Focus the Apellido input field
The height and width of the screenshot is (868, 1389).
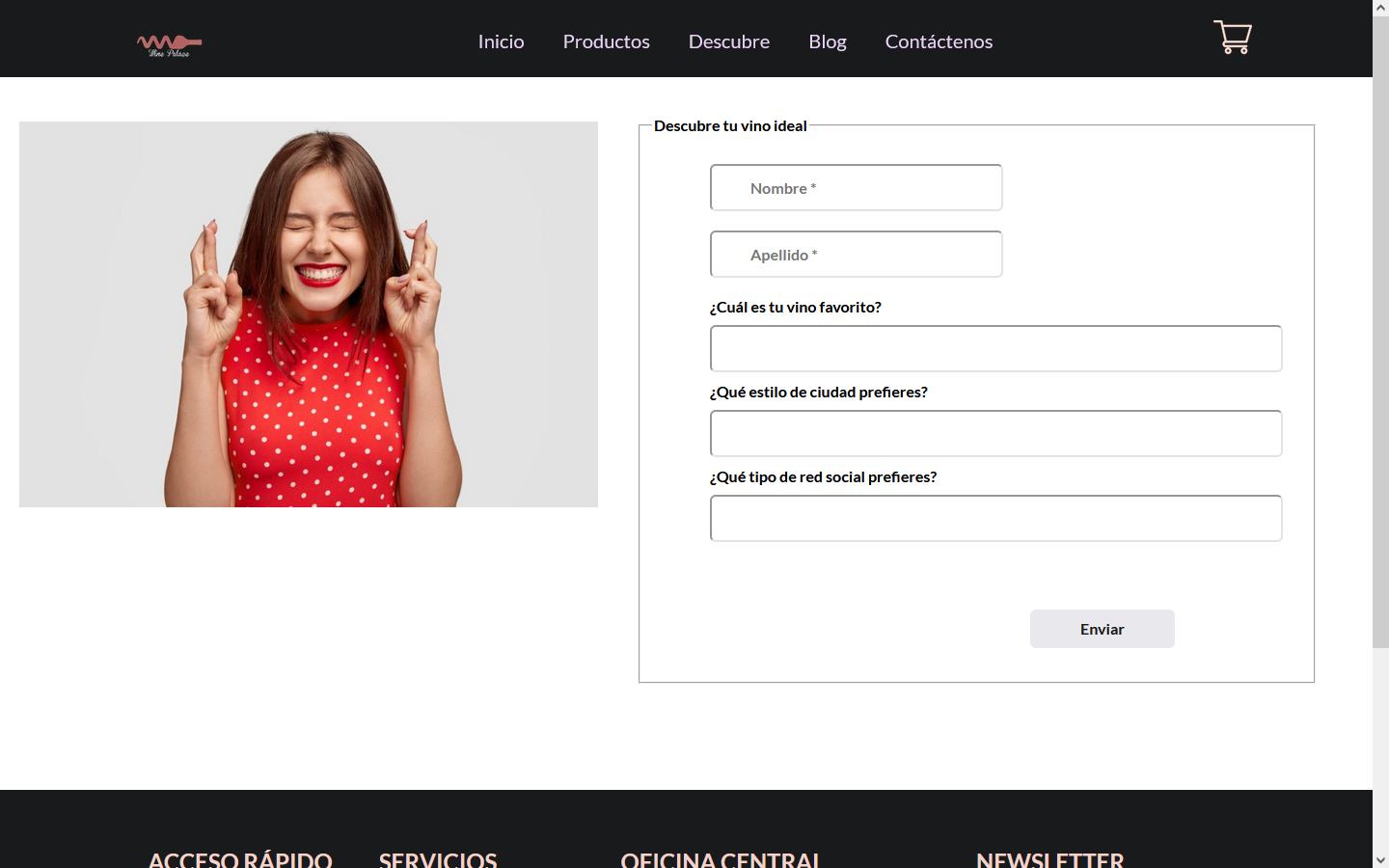coord(856,254)
